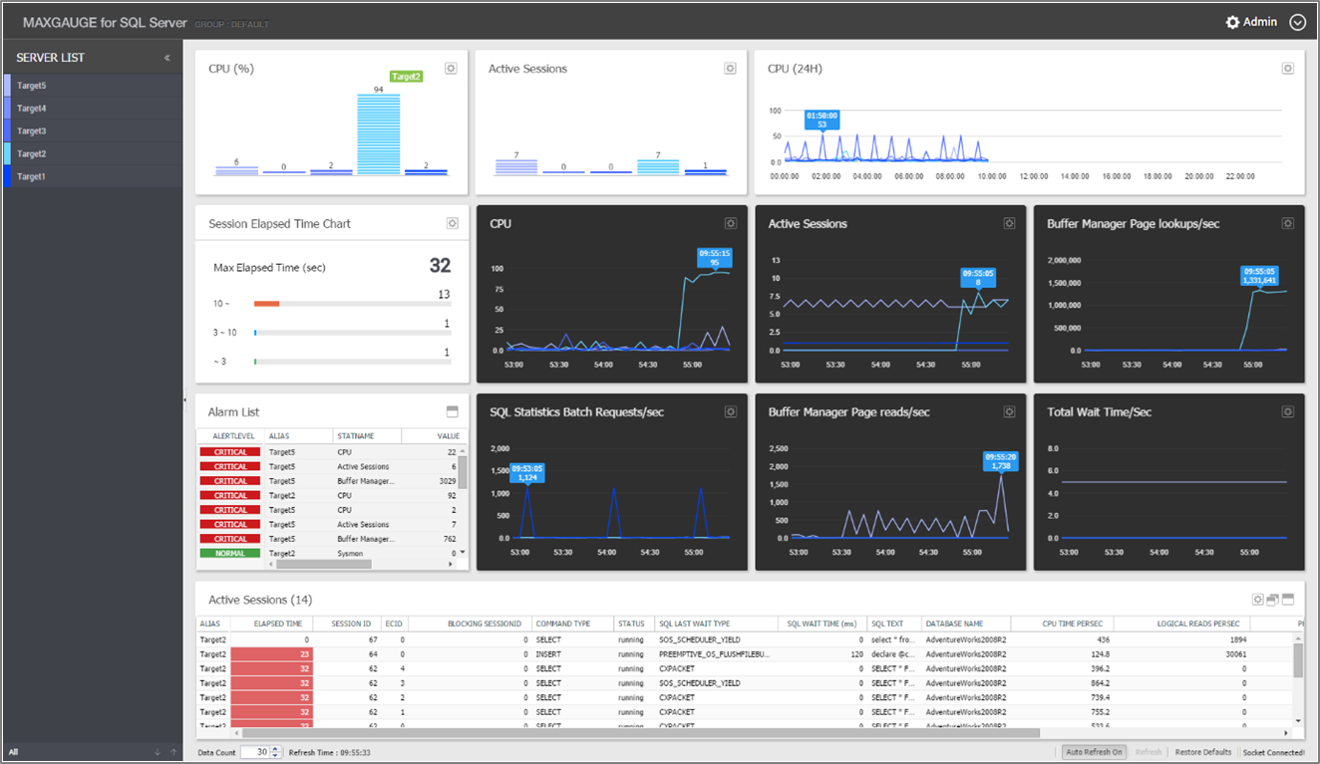Increase the Data Count stepper
The width and height of the screenshot is (1320, 764).
click(276, 749)
